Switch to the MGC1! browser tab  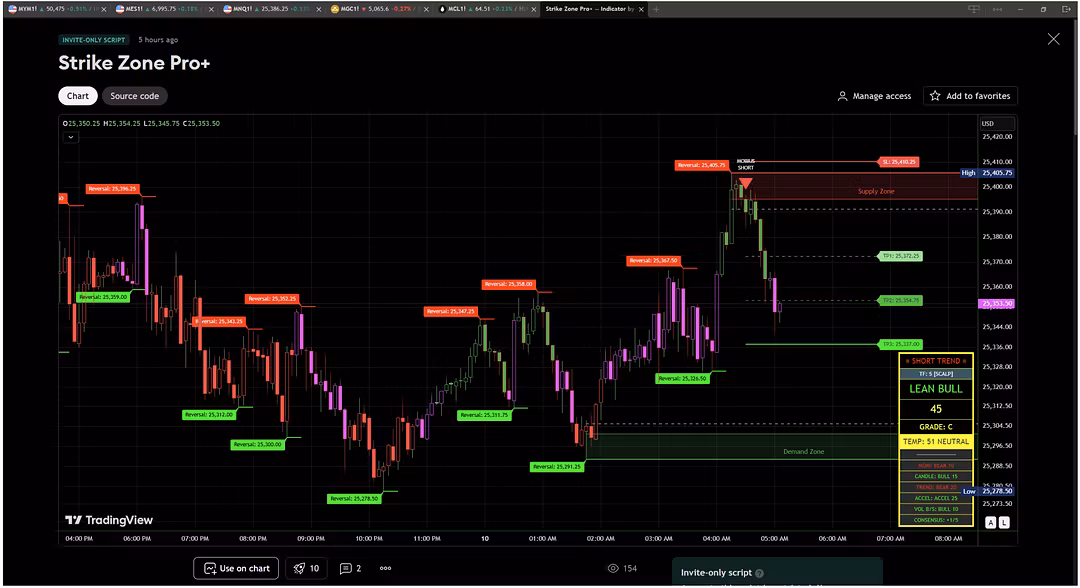[x=383, y=8]
